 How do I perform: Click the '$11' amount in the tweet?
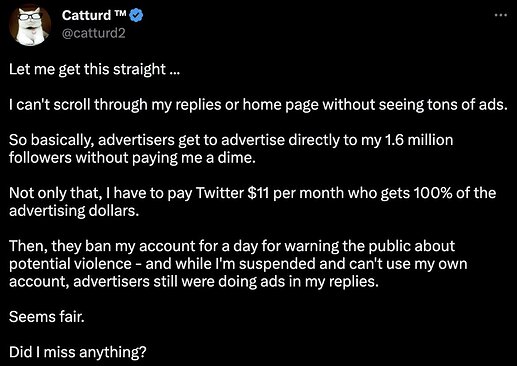pyautogui.click(x=259, y=193)
